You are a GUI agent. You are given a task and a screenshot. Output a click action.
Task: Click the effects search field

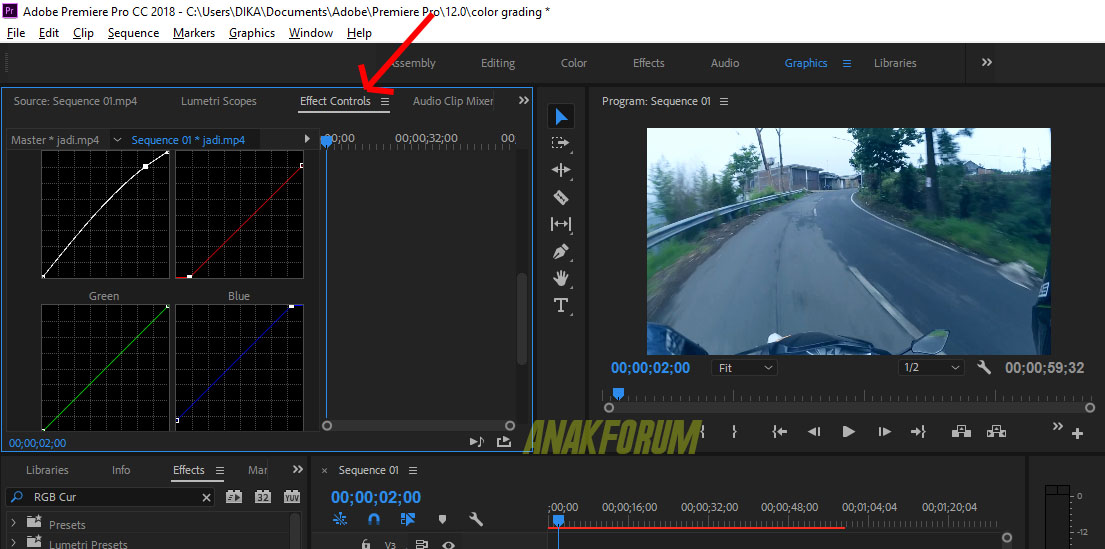110,498
